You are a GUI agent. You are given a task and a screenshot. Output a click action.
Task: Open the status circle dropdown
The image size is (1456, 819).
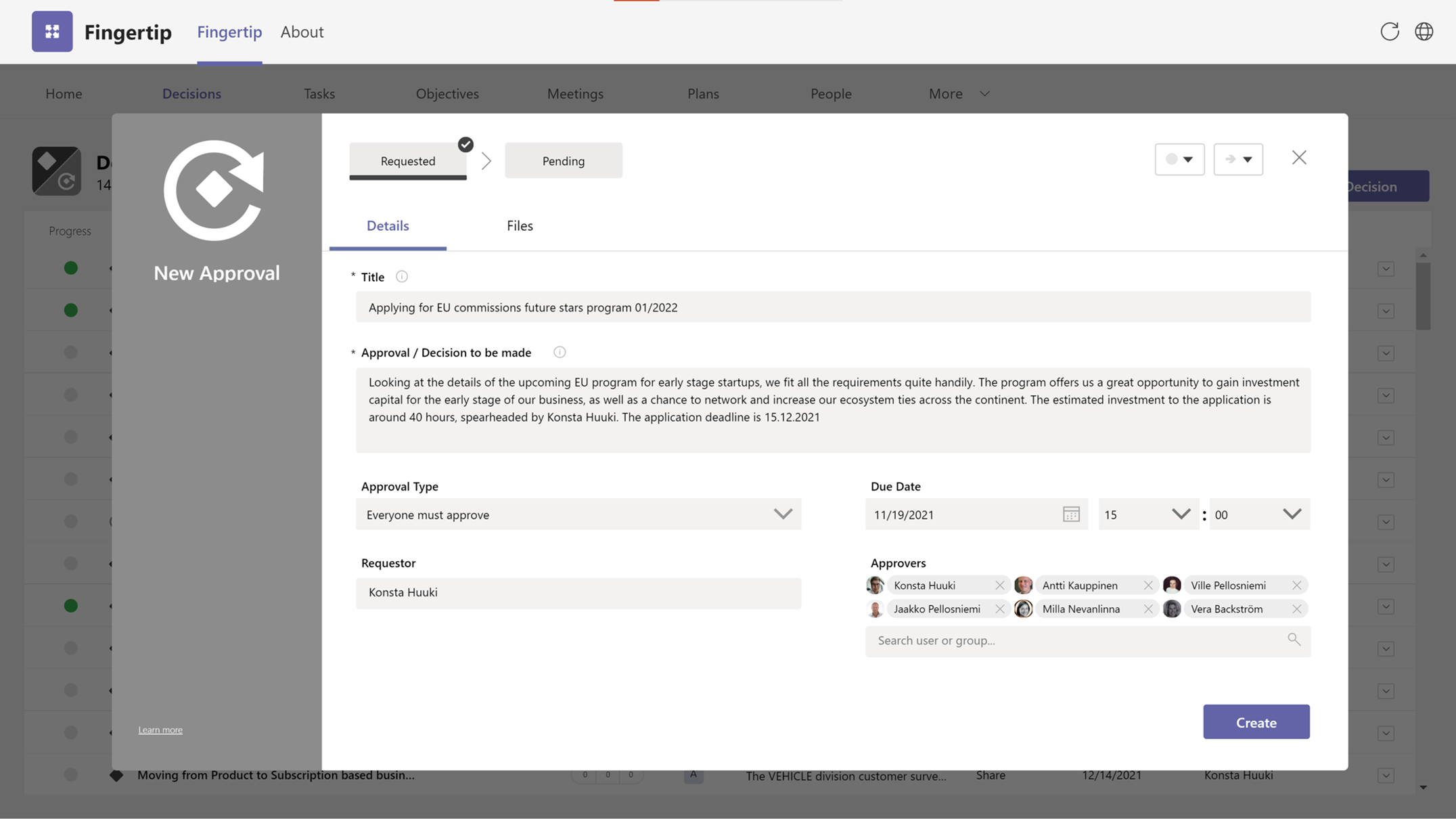click(x=1179, y=159)
